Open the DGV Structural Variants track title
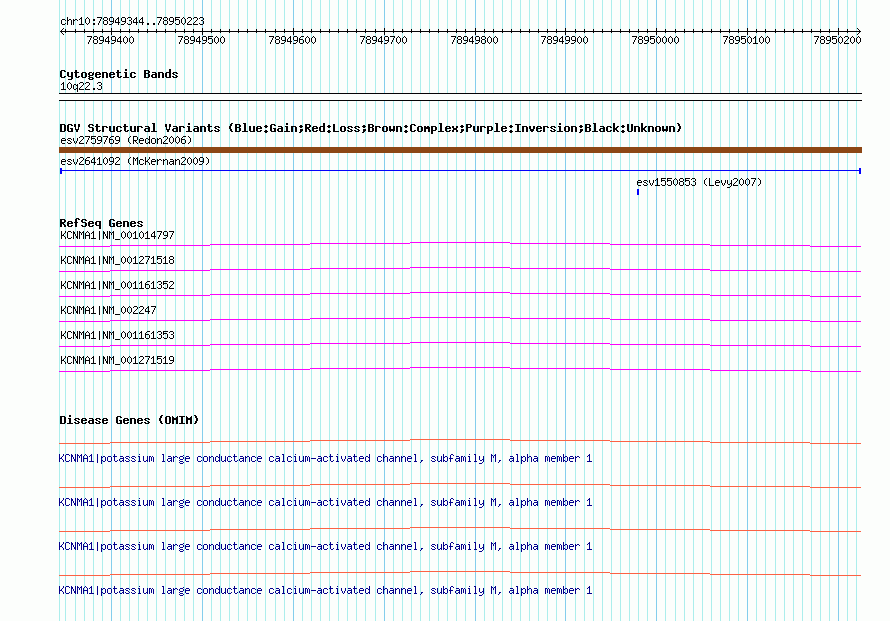The height and width of the screenshot is (621, 890). 370,128
